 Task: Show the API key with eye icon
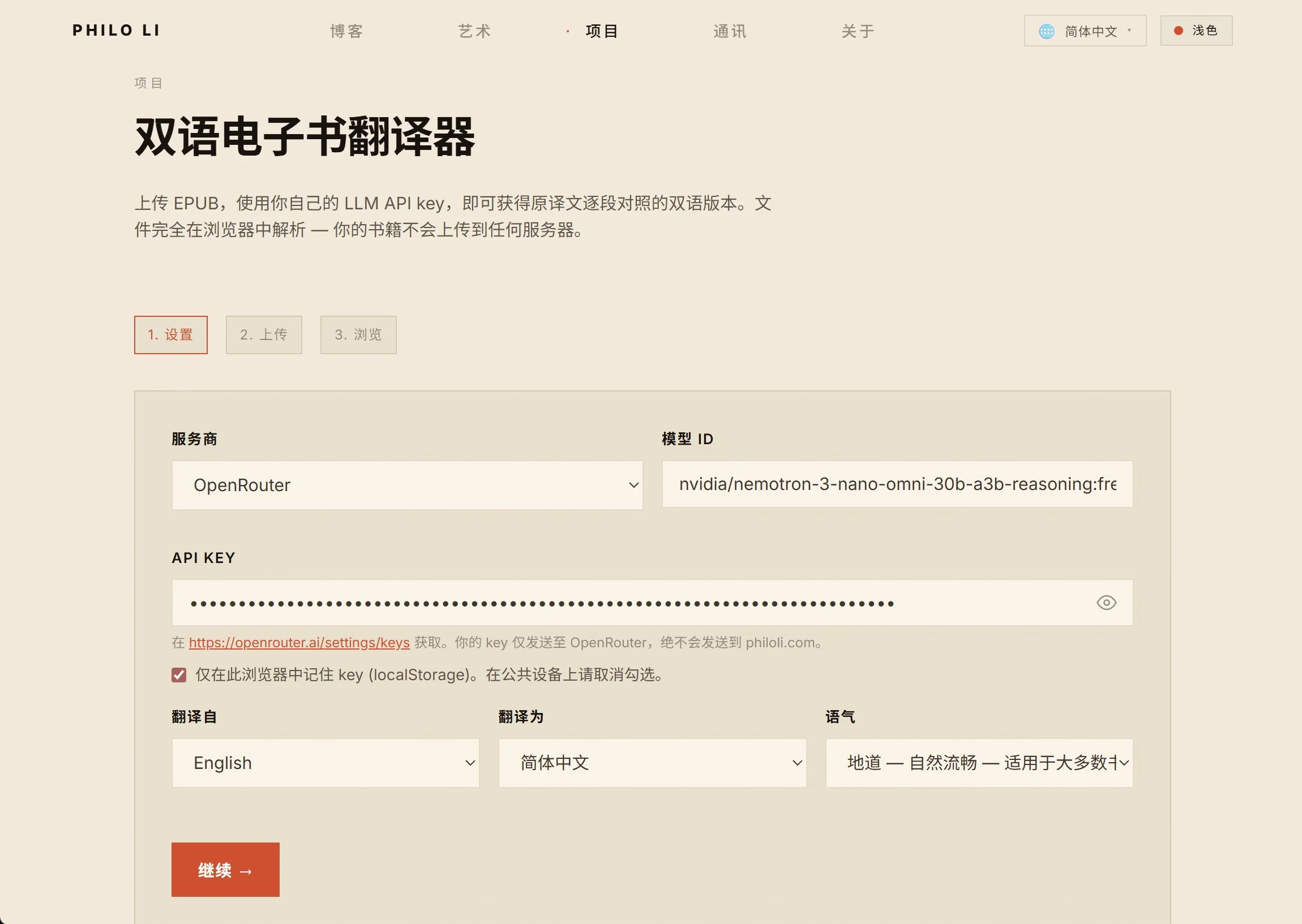click(x=1106, y=603)
